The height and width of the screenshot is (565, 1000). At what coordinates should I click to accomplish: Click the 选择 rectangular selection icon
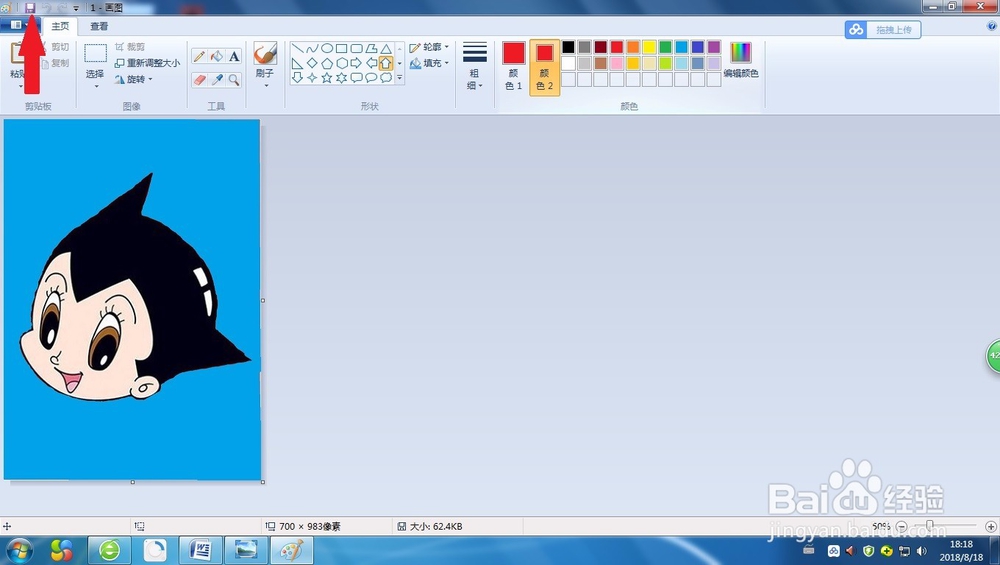[96, 54]
